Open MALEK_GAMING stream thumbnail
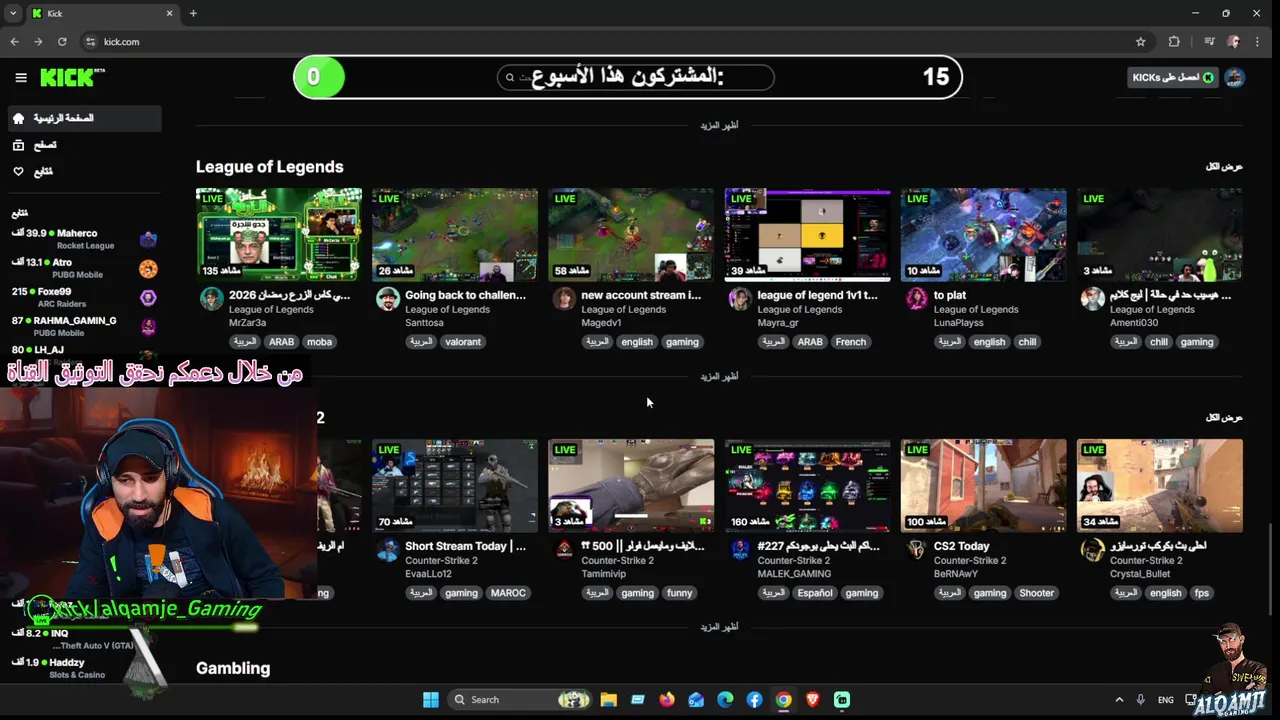The width and height of the screenshot is (1280, 720). [807, 486]
